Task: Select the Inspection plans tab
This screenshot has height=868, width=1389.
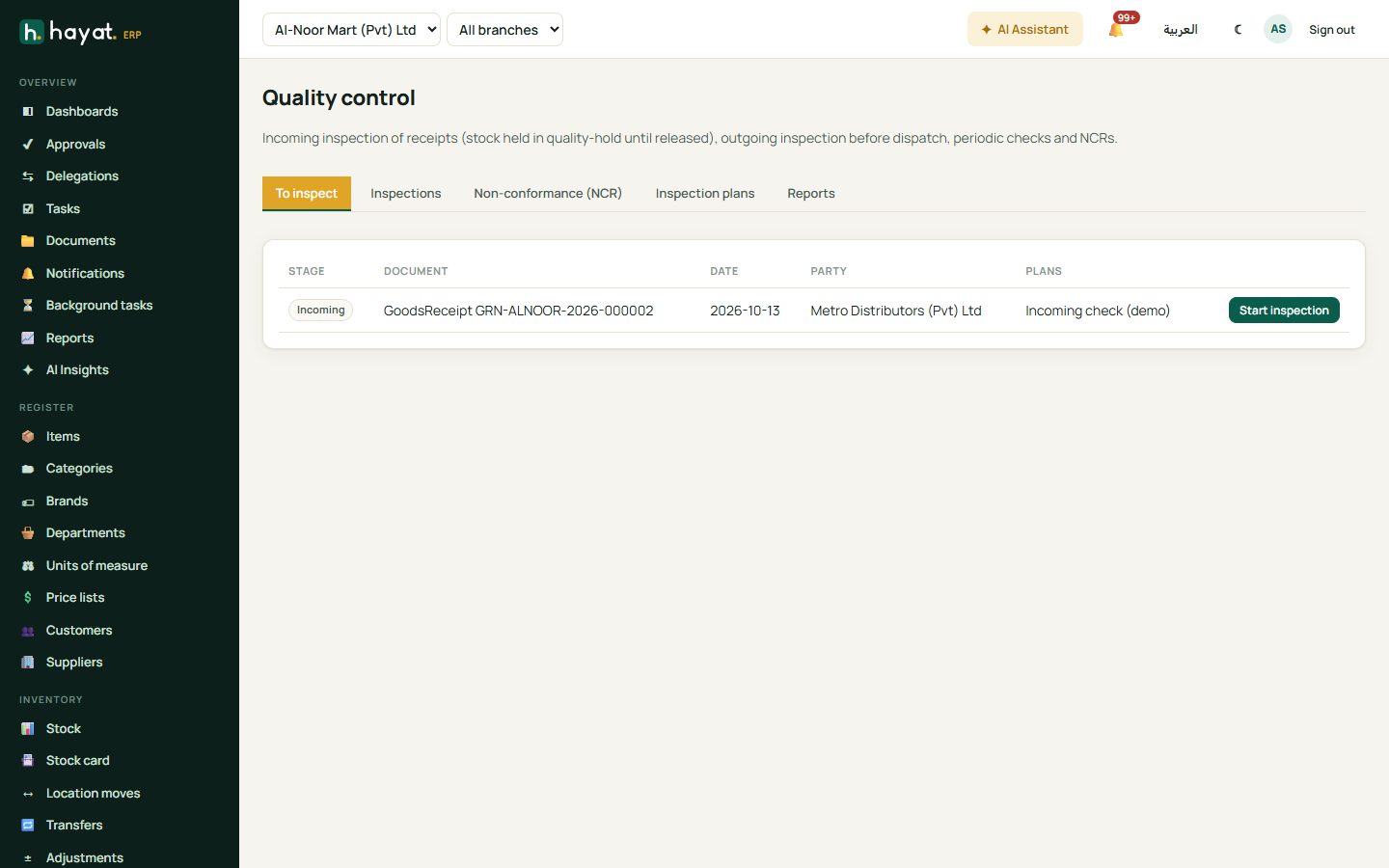Action: point(705,193)
